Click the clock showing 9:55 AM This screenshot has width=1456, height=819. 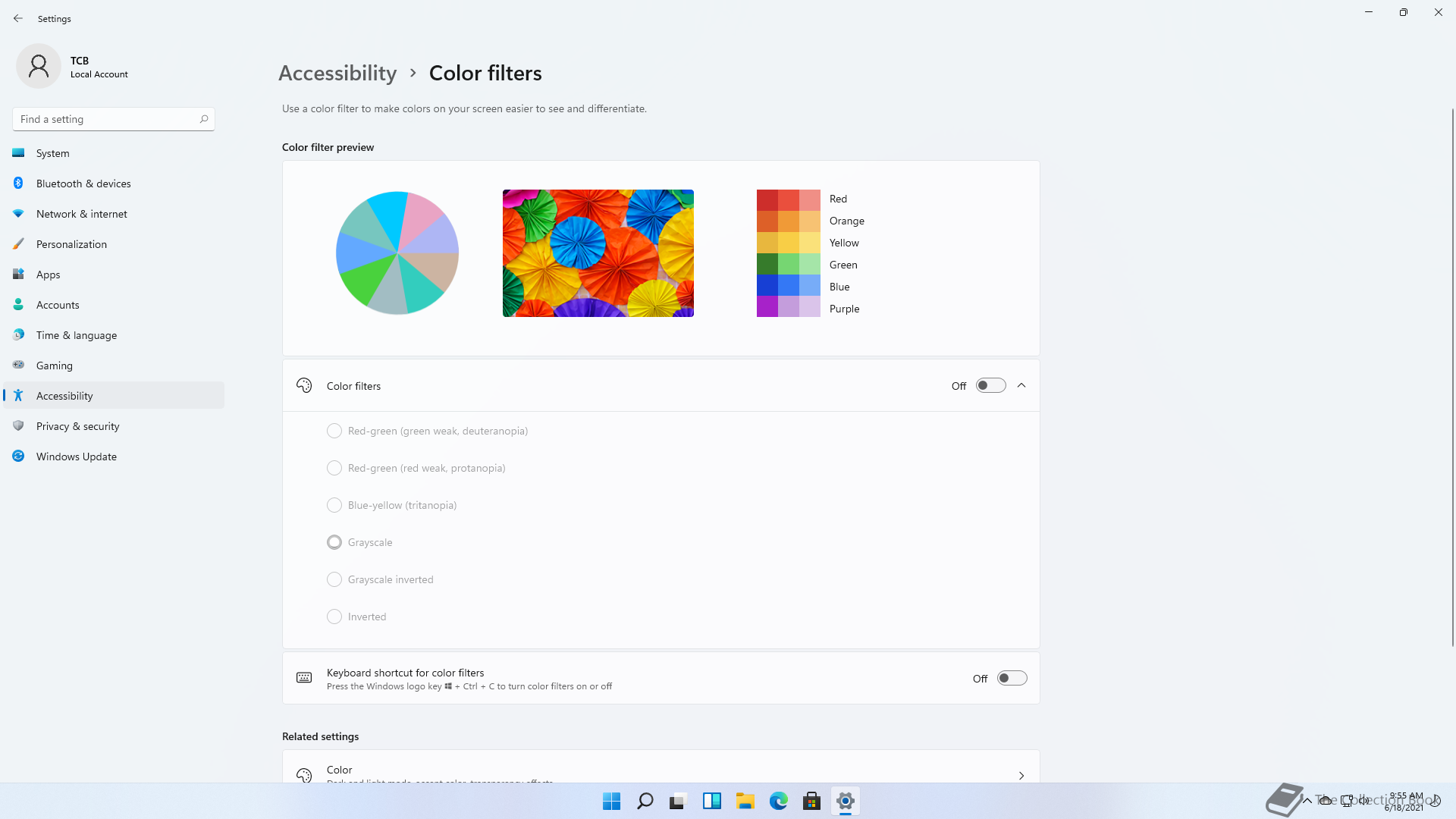[1406, 795]
